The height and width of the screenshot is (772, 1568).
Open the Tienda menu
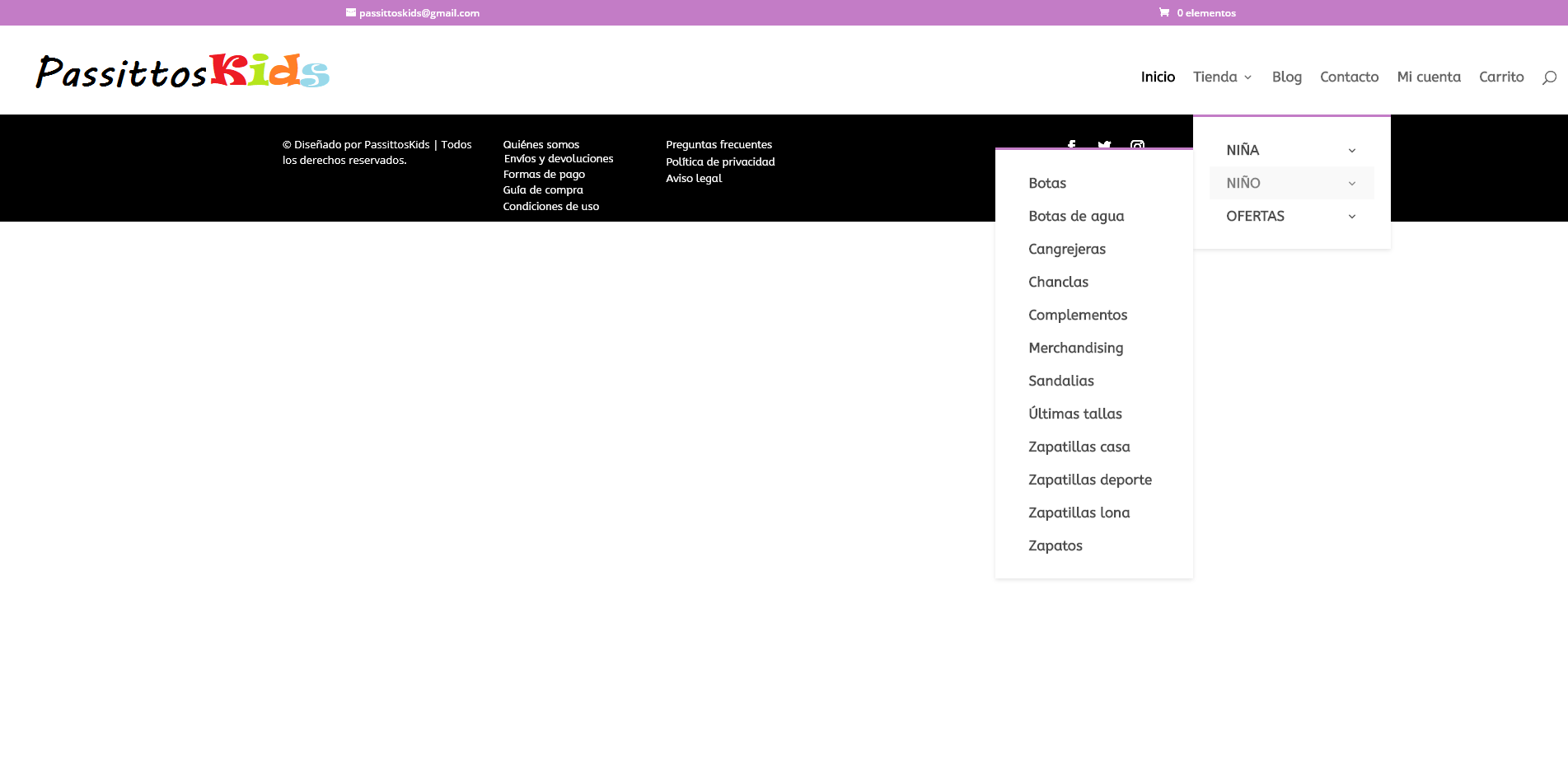coord(1215,77)
